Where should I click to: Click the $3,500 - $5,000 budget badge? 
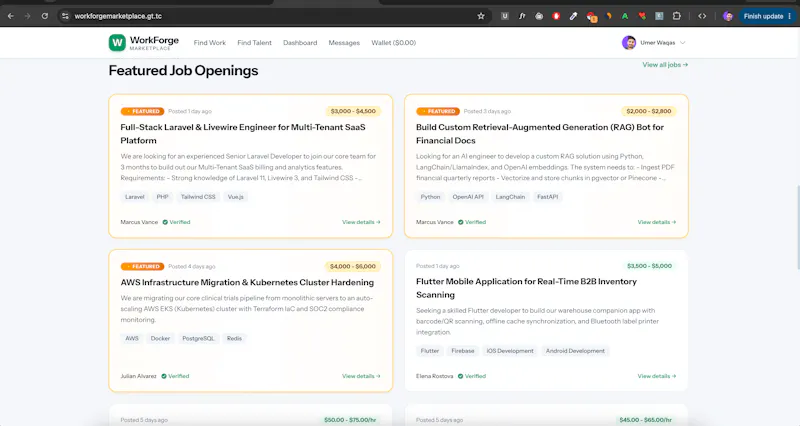pyautogui.click(x=649, y=266)
